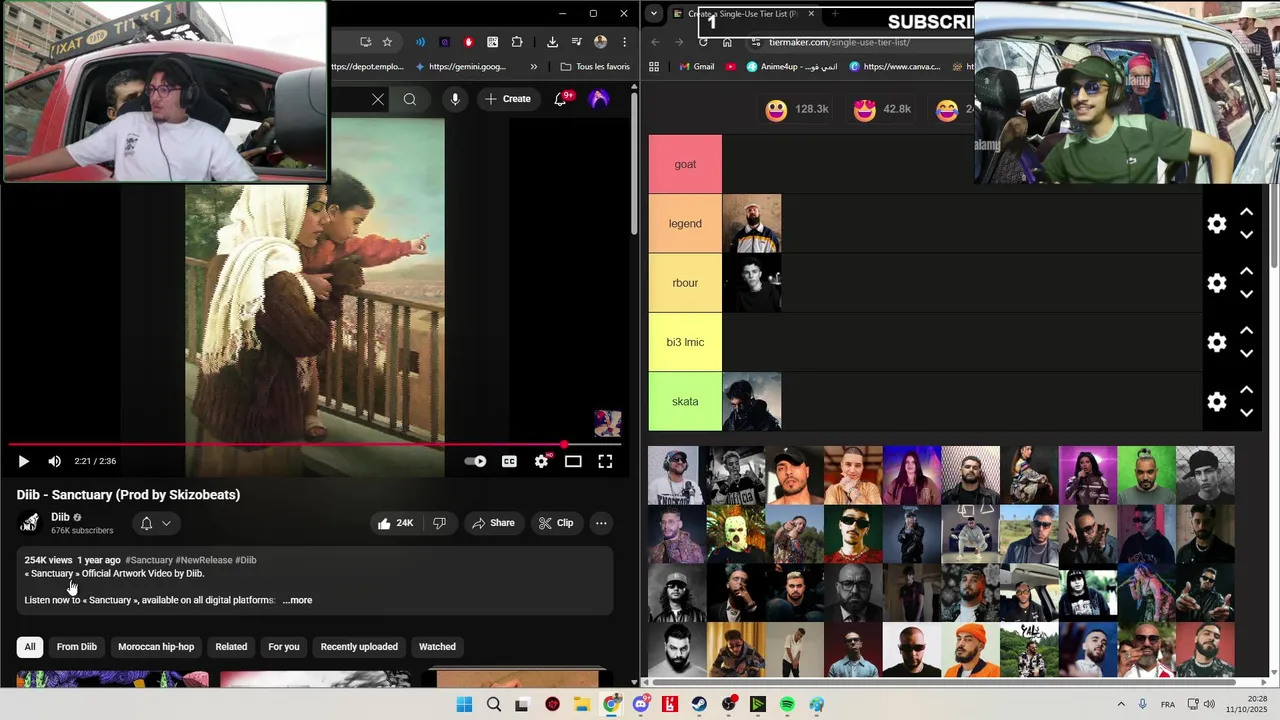
Task: Go to home page in TierMaker window
Action: [x=727, y=42]
